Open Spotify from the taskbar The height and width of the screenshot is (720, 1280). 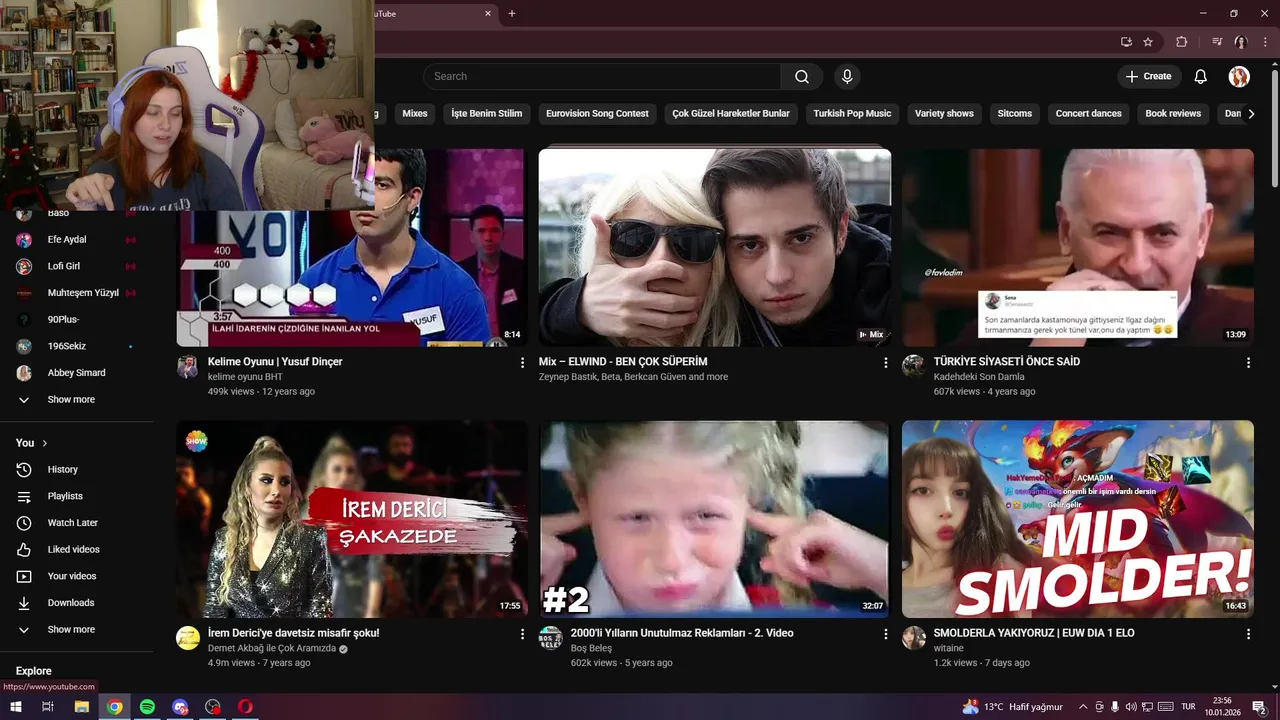(147, 707)
